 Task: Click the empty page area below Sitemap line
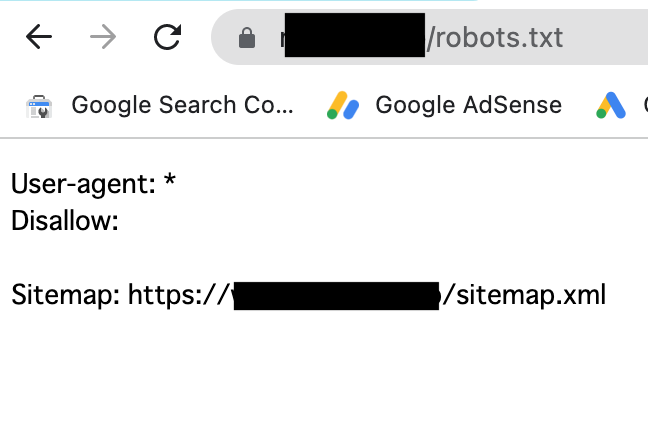click(x=324, y=380)
